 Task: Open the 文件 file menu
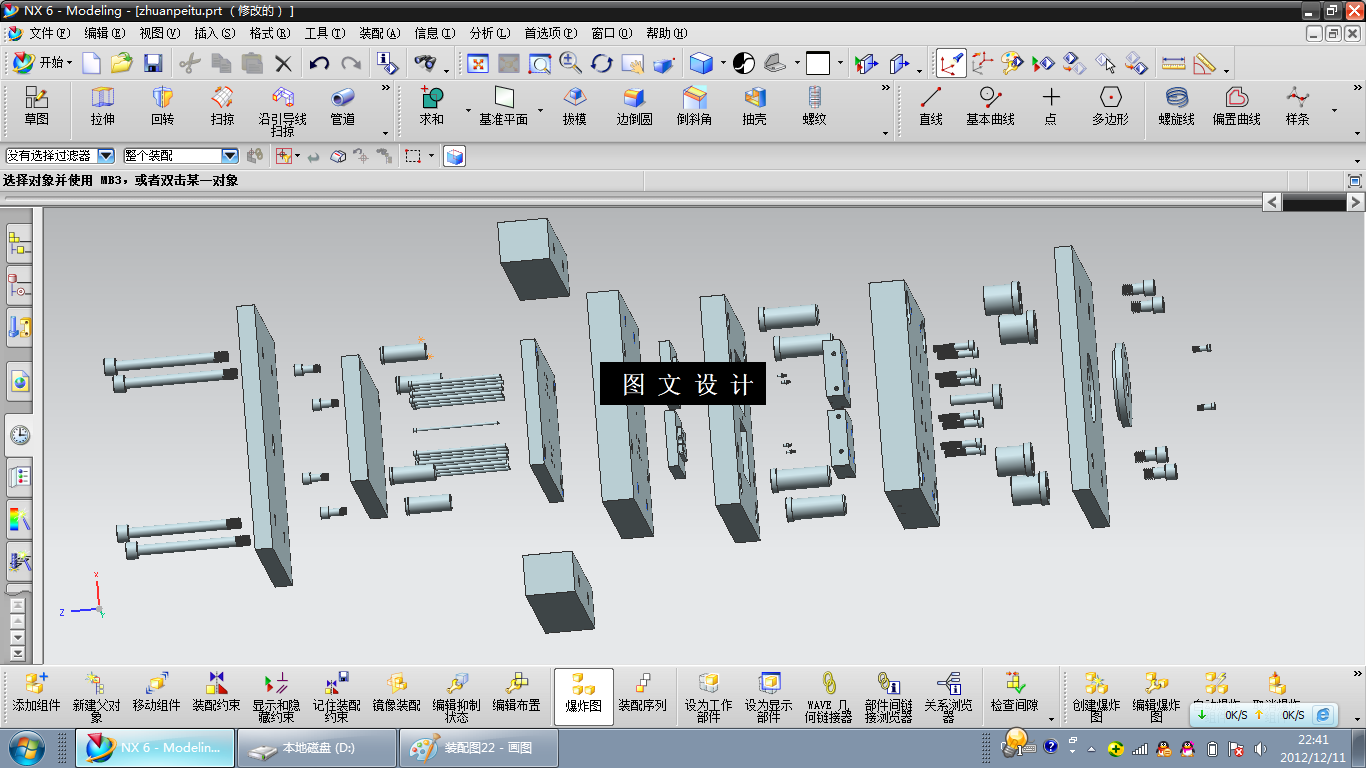click(50, 33)
